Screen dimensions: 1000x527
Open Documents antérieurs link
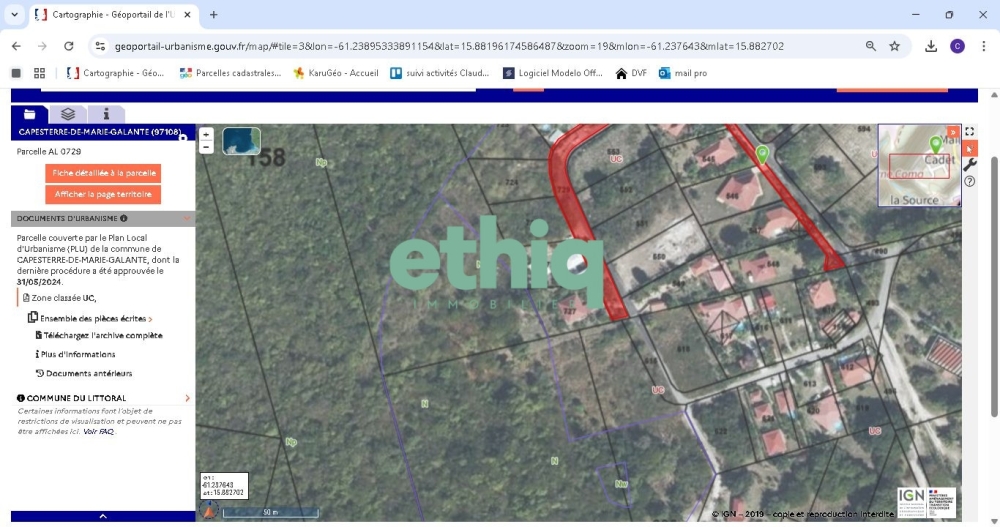click(88, 374)
